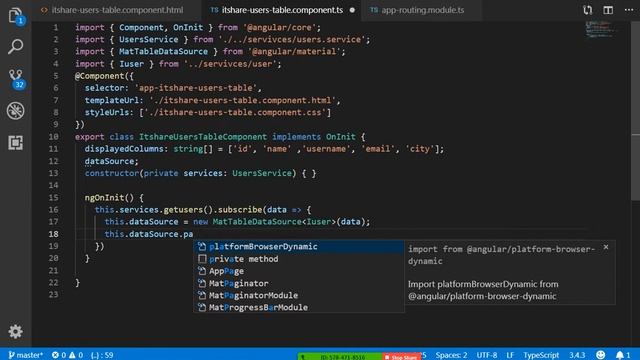Image resolution: width=640 pixels, height=360 pixels.
Task: Click 'UsersService' in constructor parameter
Action: tap(262, 173)
